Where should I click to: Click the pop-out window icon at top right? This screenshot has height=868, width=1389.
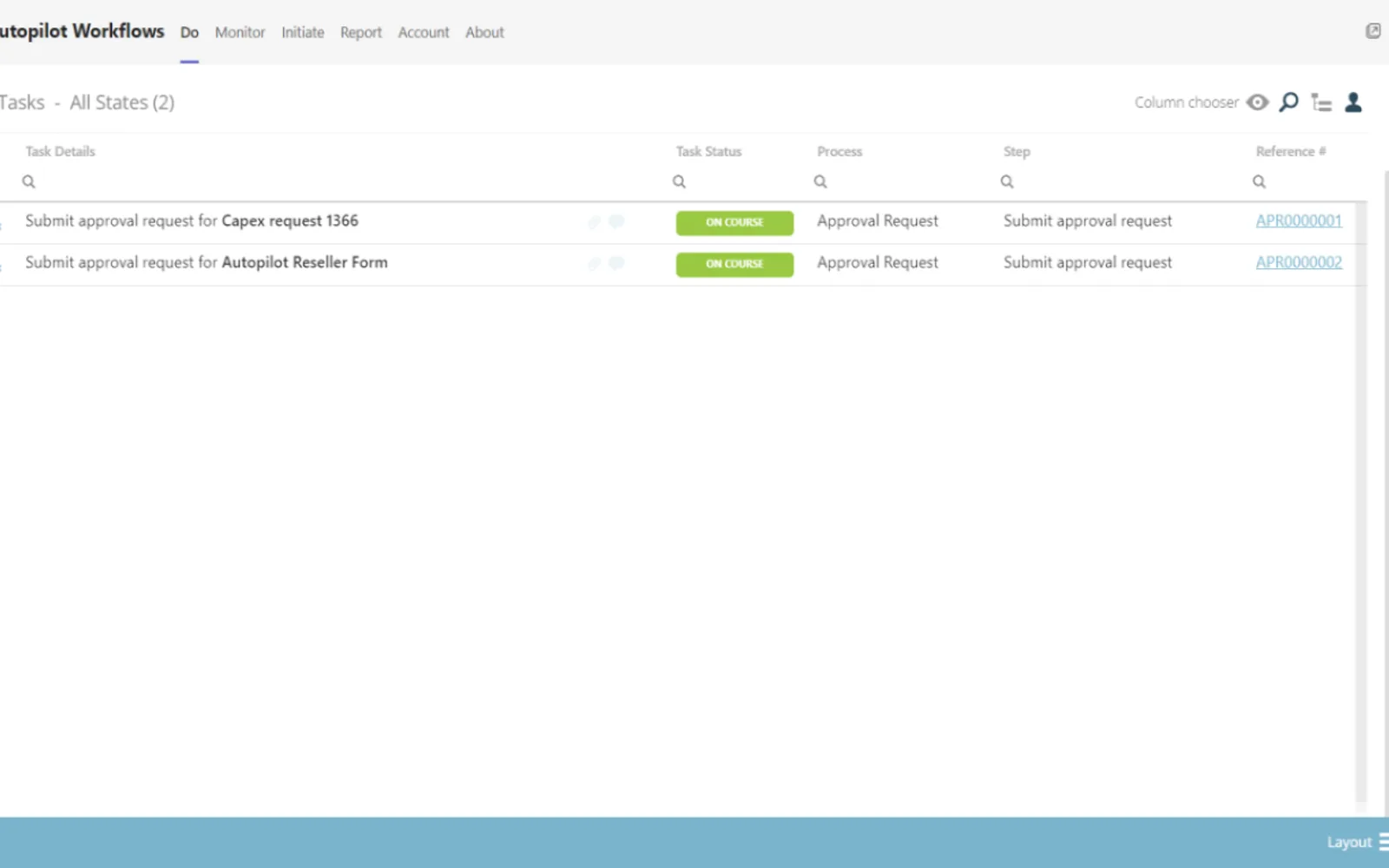coord(1373,31)
